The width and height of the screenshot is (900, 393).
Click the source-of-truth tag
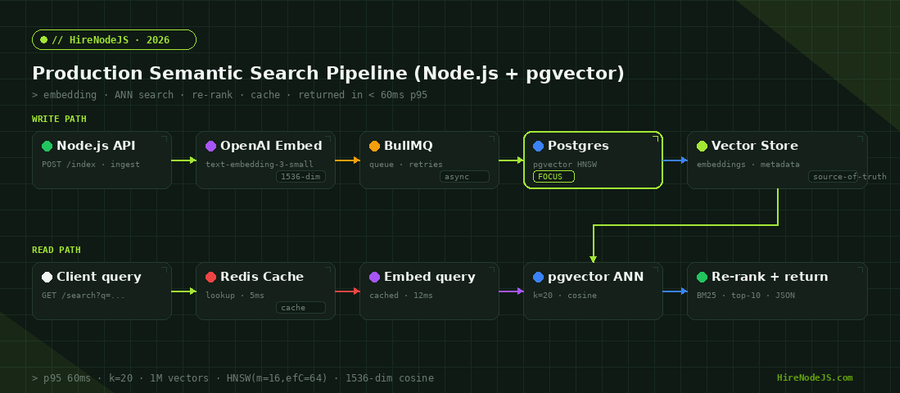[x=849, y=177]
